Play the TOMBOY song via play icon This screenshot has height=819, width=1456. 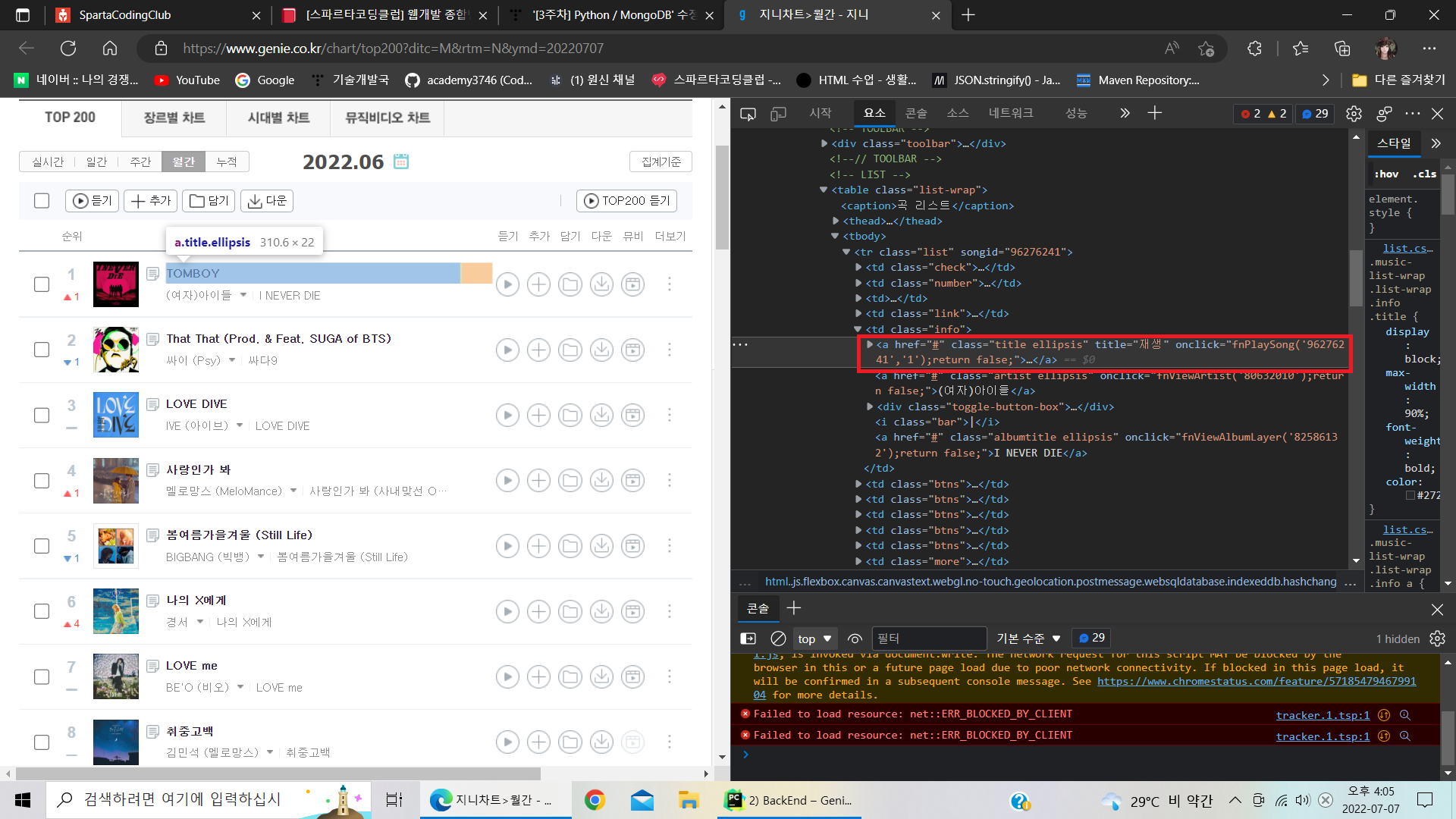coord(507,284)
